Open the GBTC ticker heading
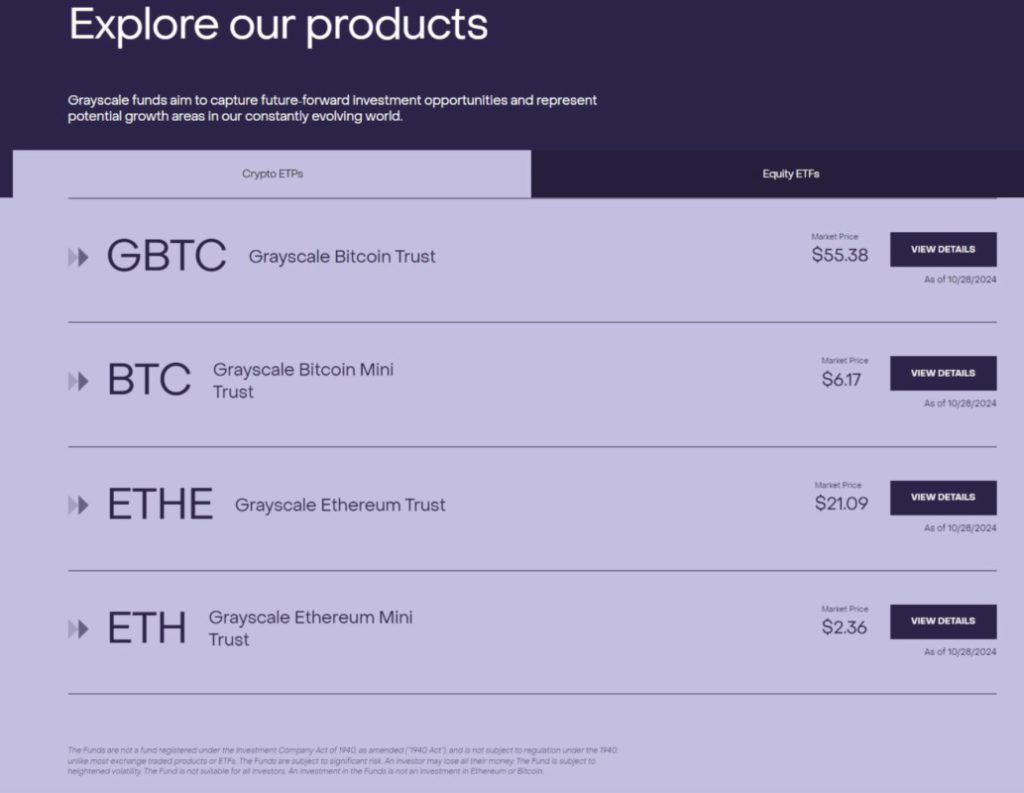1024x793 pixels. click(167, 256)
